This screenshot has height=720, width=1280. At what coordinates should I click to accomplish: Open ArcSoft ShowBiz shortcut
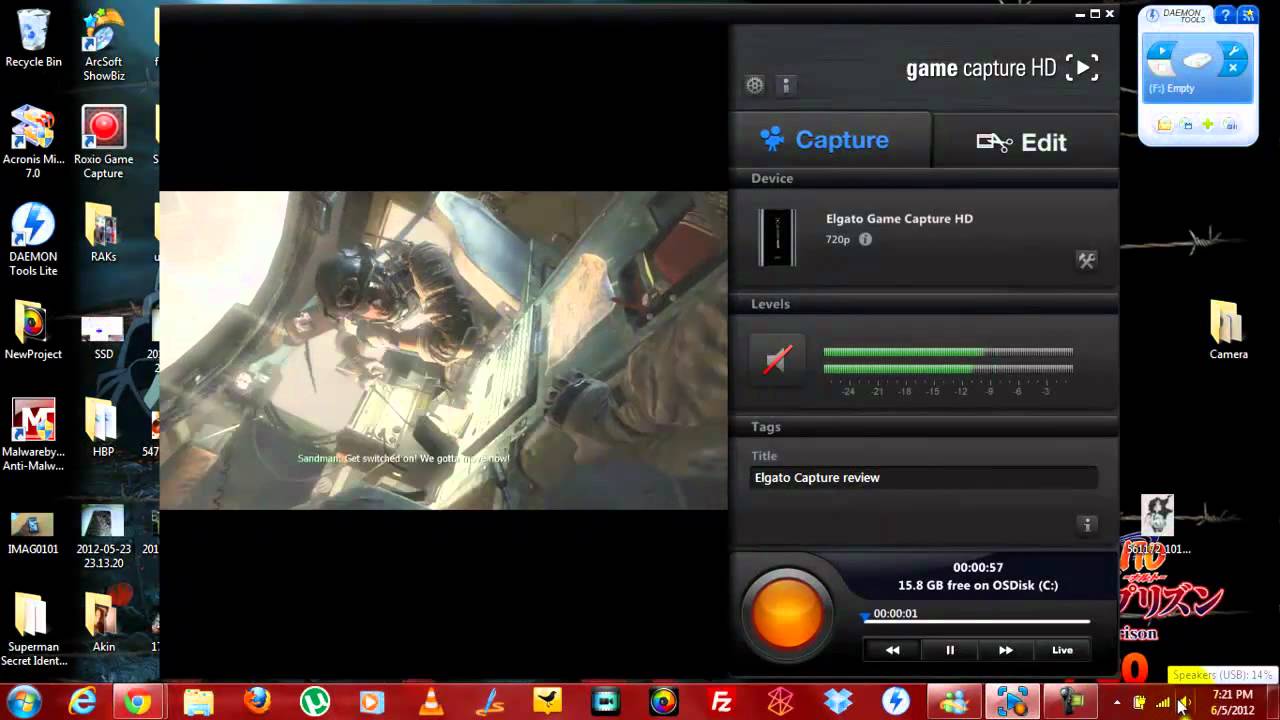pyautogui.click(x=103, y=44)
